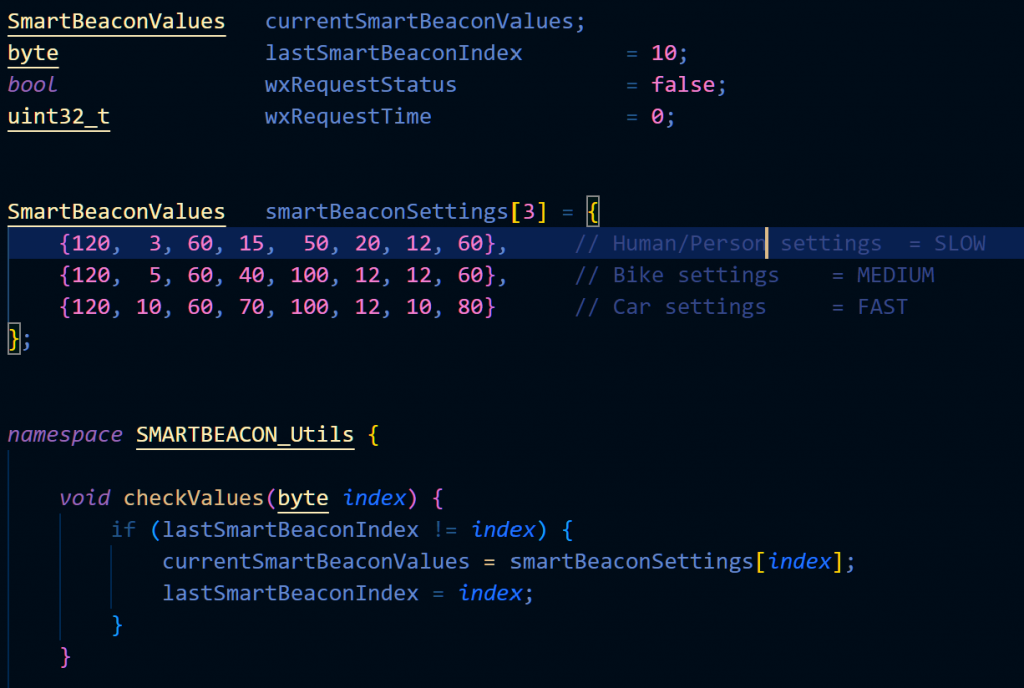Click the value 10 assigned to lastSmartBeaconIndex

pos(664,53)
